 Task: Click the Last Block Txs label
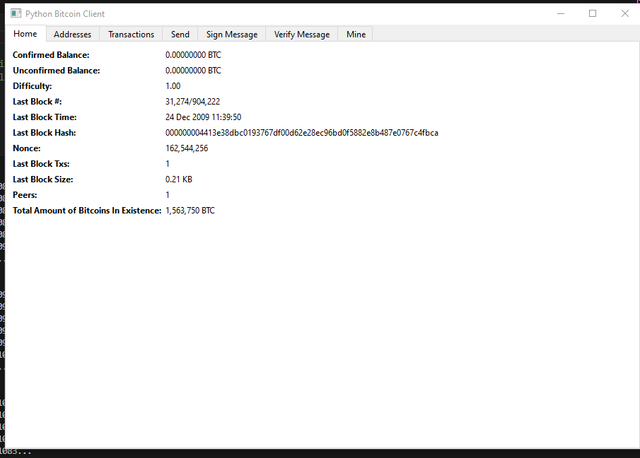point(41,164)
